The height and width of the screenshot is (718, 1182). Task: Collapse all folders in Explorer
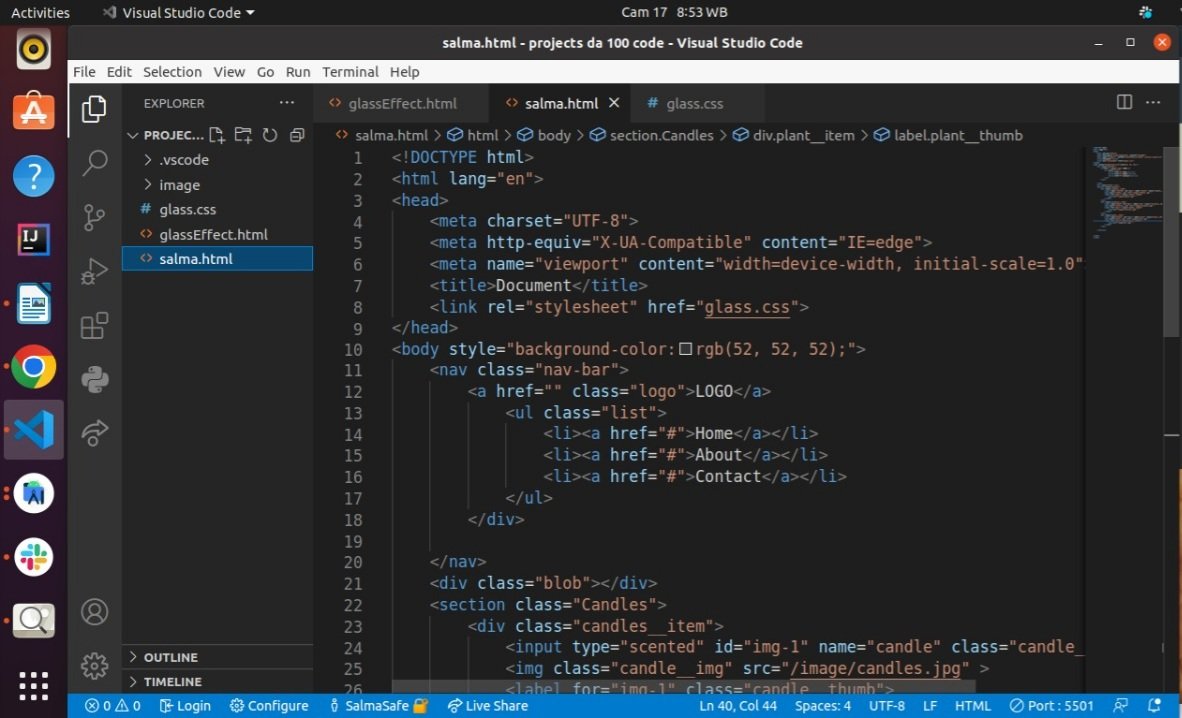(x=297, y=135)
